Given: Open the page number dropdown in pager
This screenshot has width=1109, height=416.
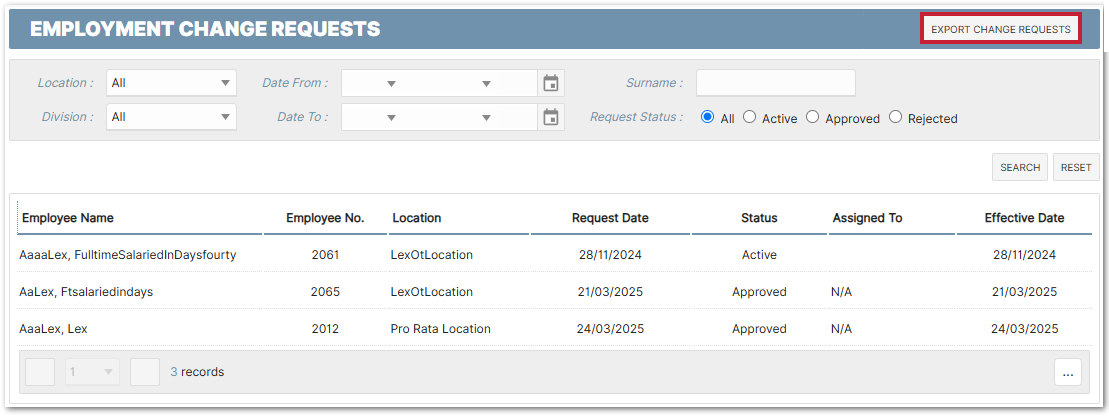Looking at the screenshot, I should pyautogui.click(x=93, y=372).
